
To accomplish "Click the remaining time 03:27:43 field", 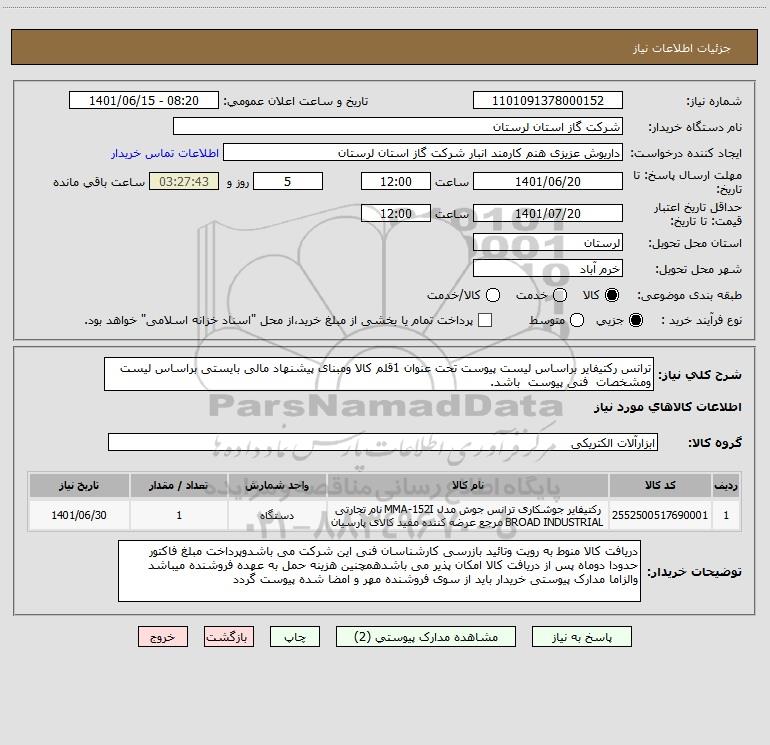I will coord(184,182).
